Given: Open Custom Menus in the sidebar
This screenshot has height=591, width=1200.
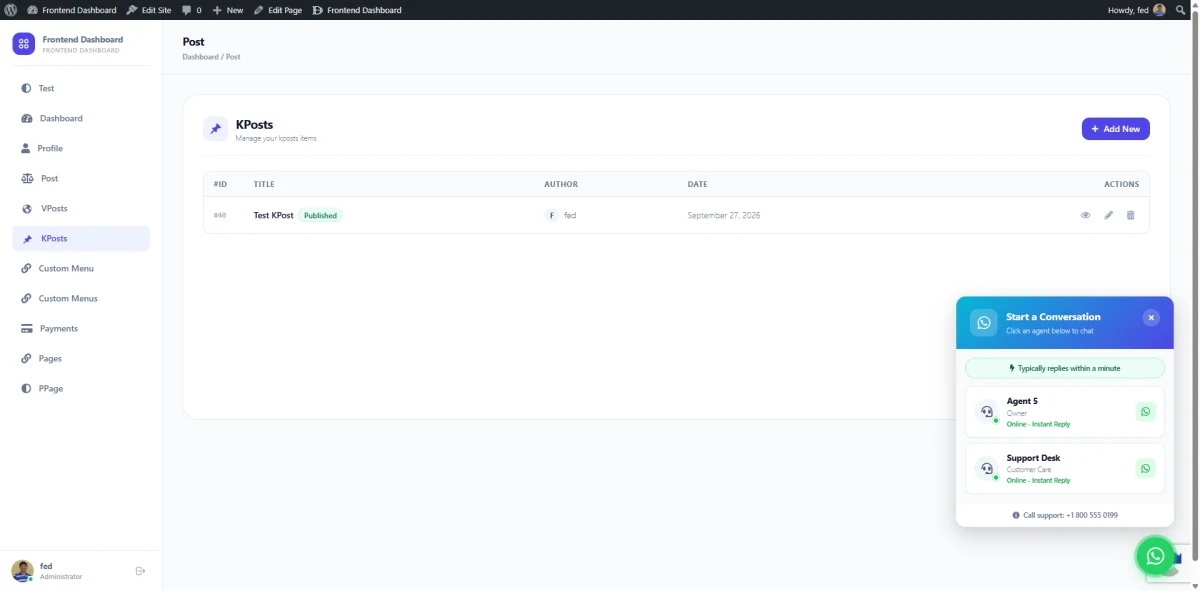Looking at the screenshot, I should click(x=81, y=298).
